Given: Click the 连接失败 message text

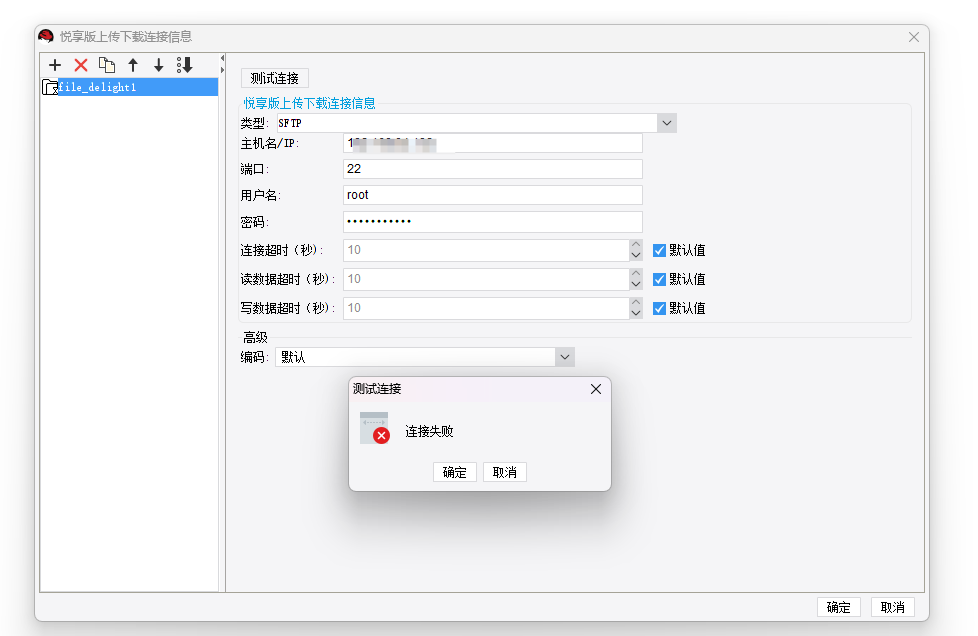Looking at the screenshot, I should (429, 431).
